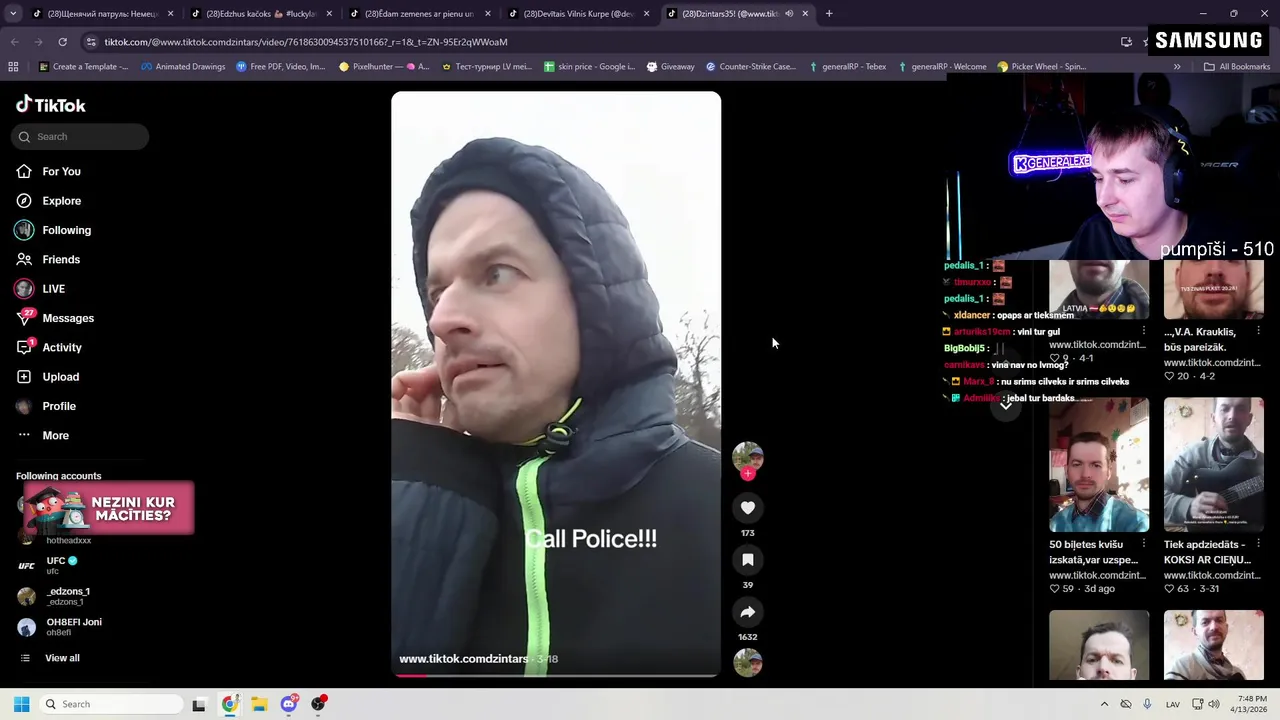Open the hotheadxxx following account
This screenshot has height=720, width=1280.
coord(68,541)
